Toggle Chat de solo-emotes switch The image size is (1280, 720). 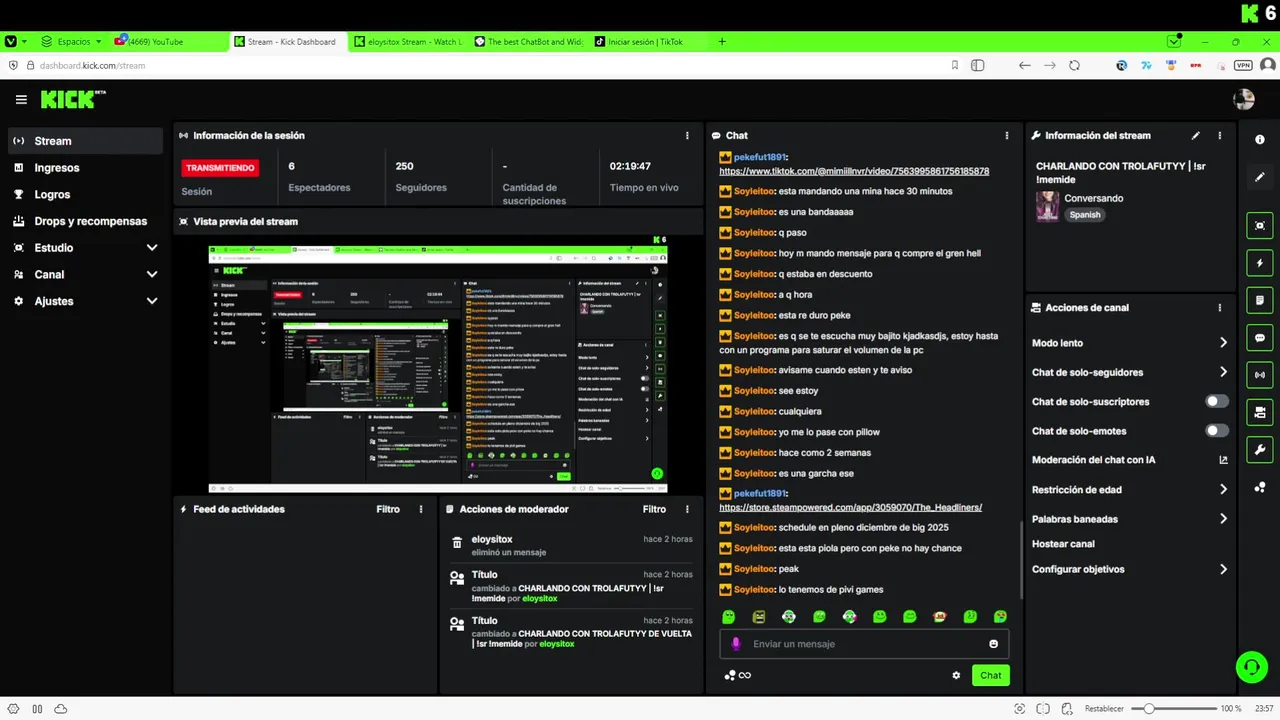tap(1217, 431)
